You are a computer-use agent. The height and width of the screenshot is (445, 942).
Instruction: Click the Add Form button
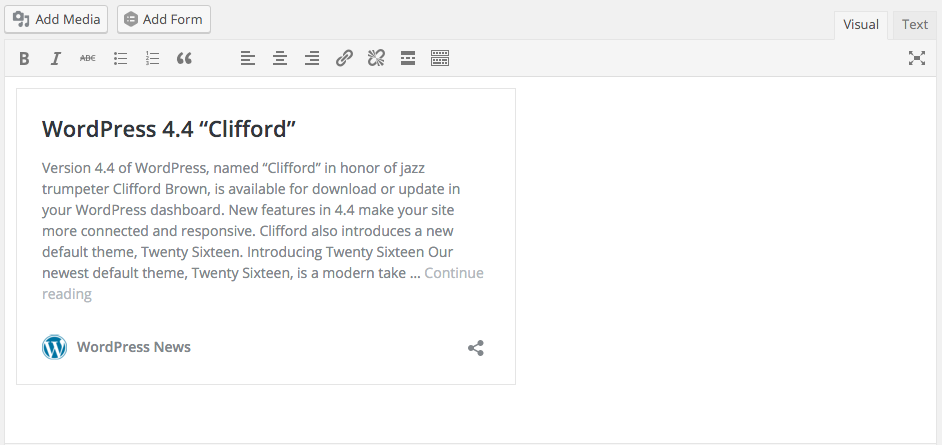click(164, 19)
